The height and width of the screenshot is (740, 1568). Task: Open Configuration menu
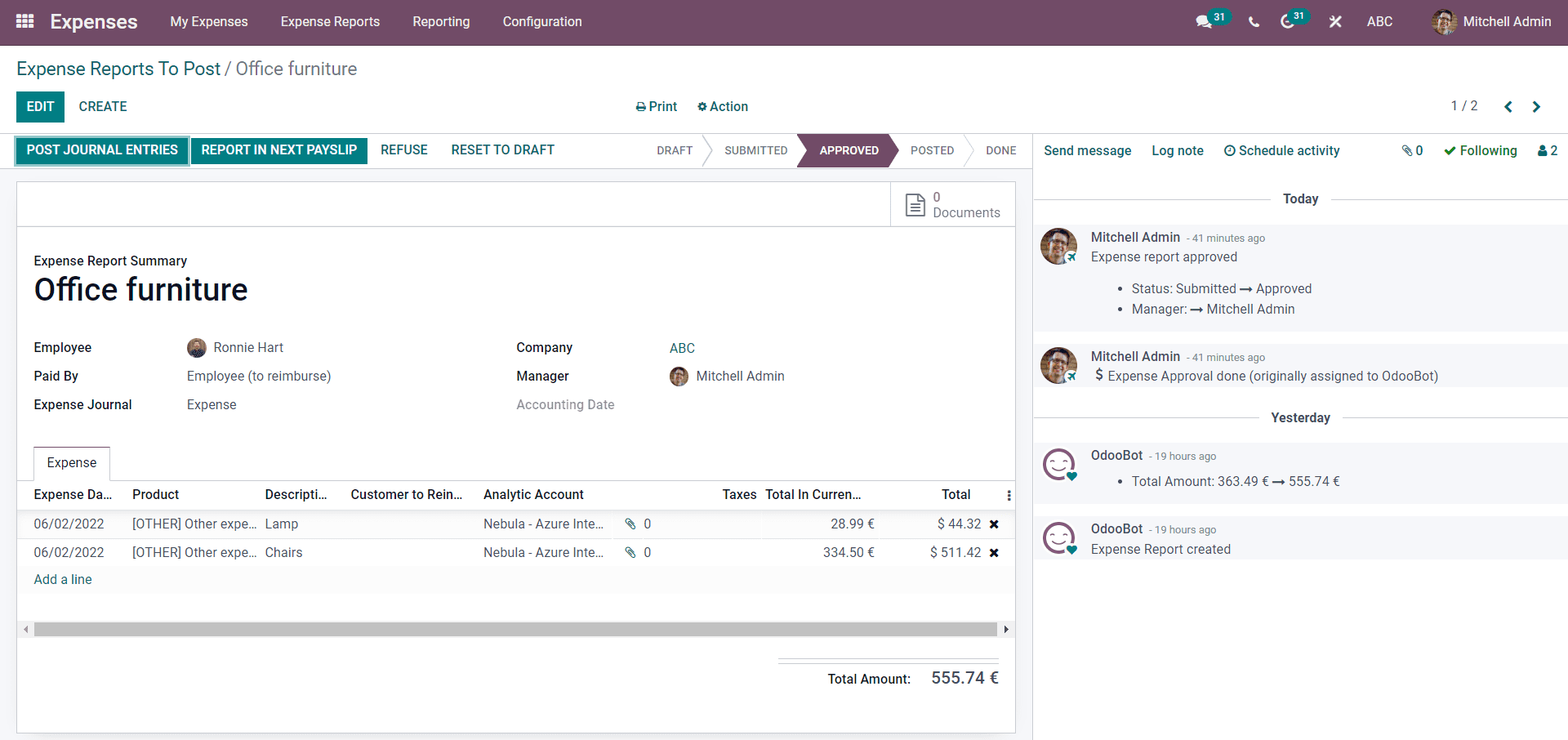[x=542, y=22]
